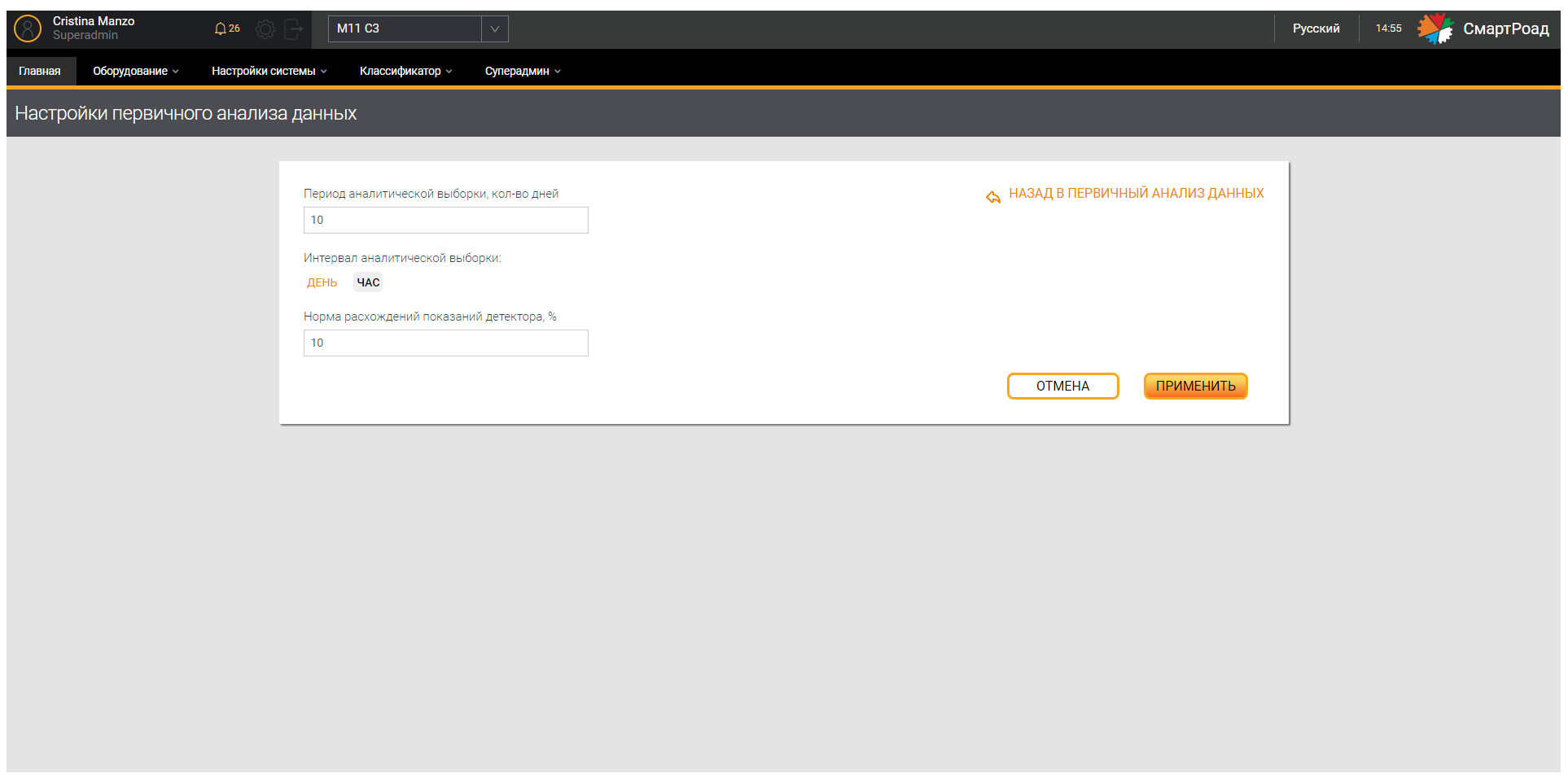Click the Cristina Manzo user name

tap(94, 21)
